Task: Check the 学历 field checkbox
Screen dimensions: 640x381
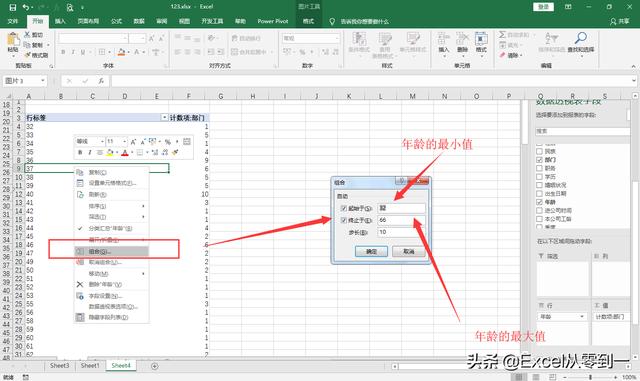Action: click(x=539, y=177)
